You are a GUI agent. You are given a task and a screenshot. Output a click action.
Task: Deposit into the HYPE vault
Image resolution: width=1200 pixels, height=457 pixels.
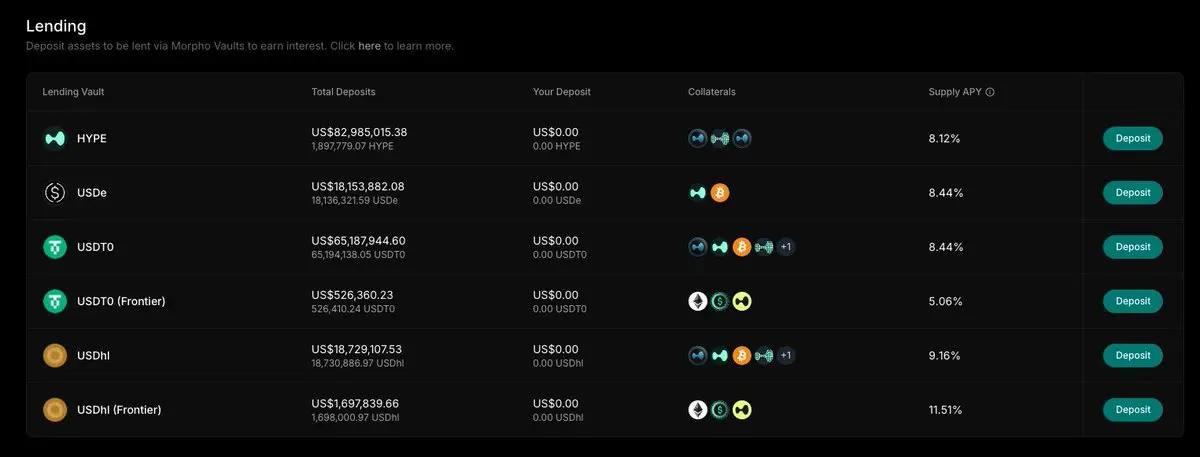pyautogui.click(x=1132, y=138)
